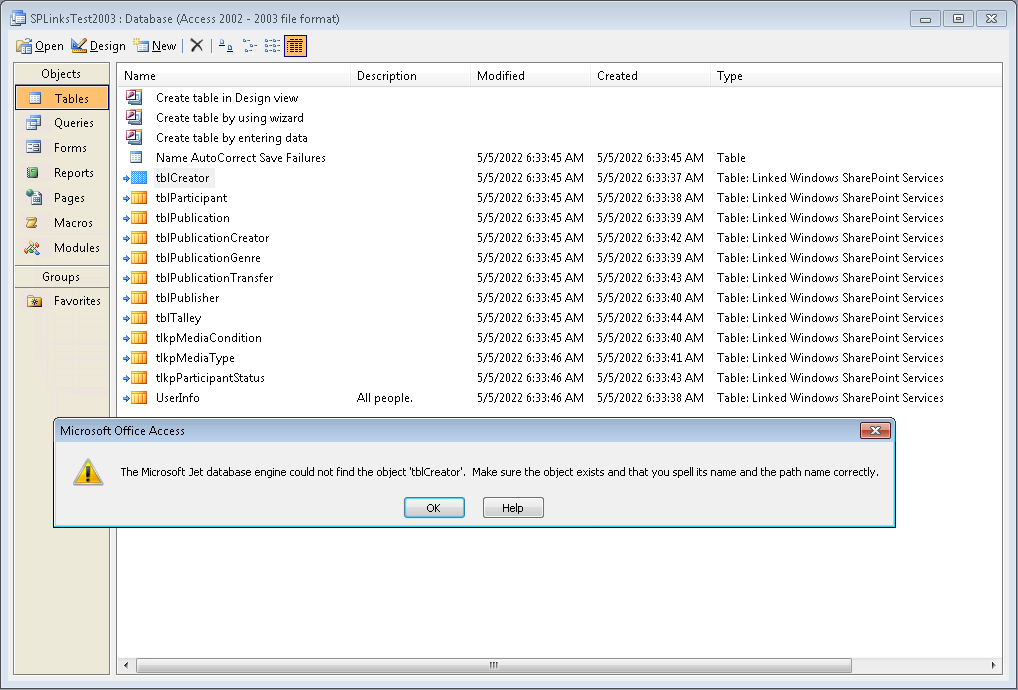1018x690 pixels.
Task: Select Pages in the Objects bar
Action: click(x=62, y=197)
